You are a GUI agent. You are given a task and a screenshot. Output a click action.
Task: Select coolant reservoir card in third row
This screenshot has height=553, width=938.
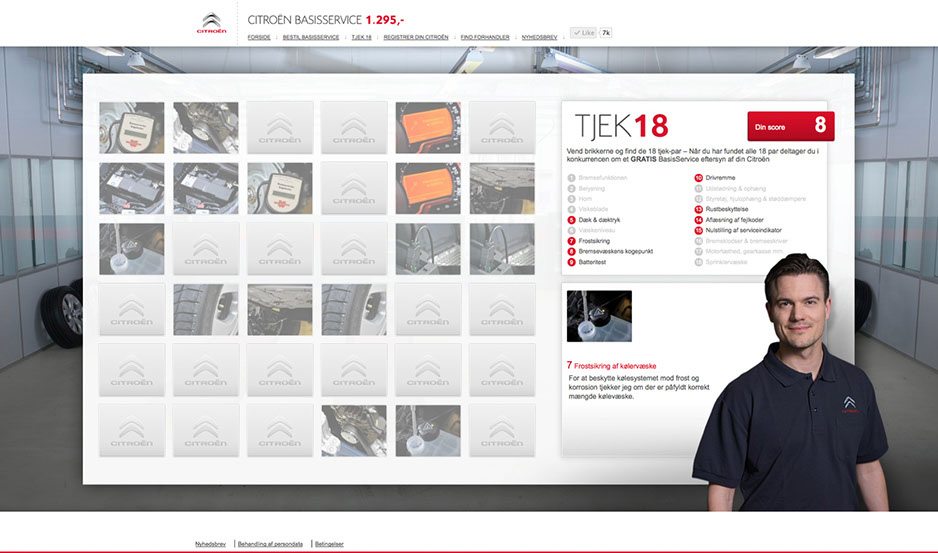(132, 249)
